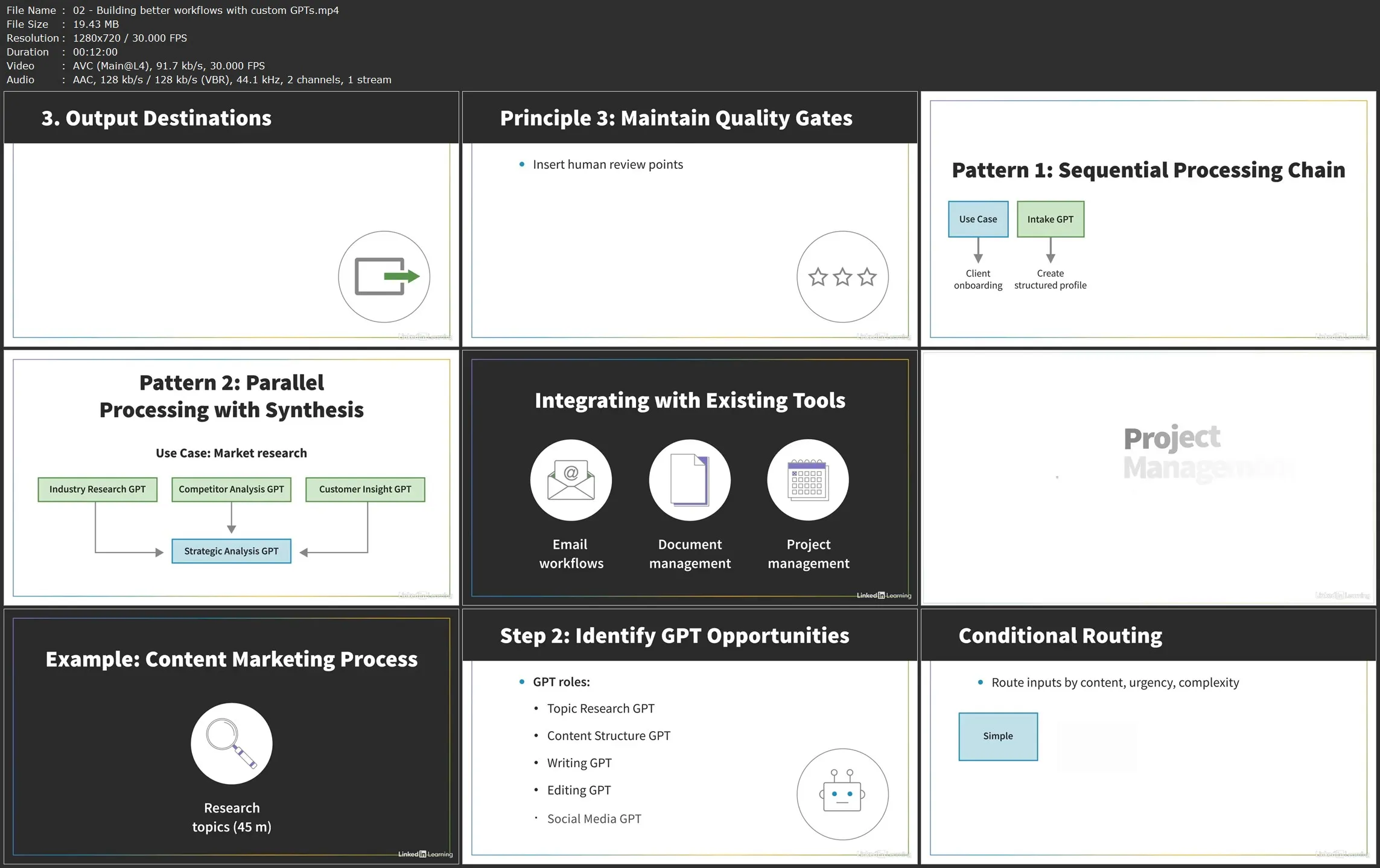Select the Competitor Analysis GPT box
The image size is (1380, 868).
pyautogui.click(x=231, y=489)
